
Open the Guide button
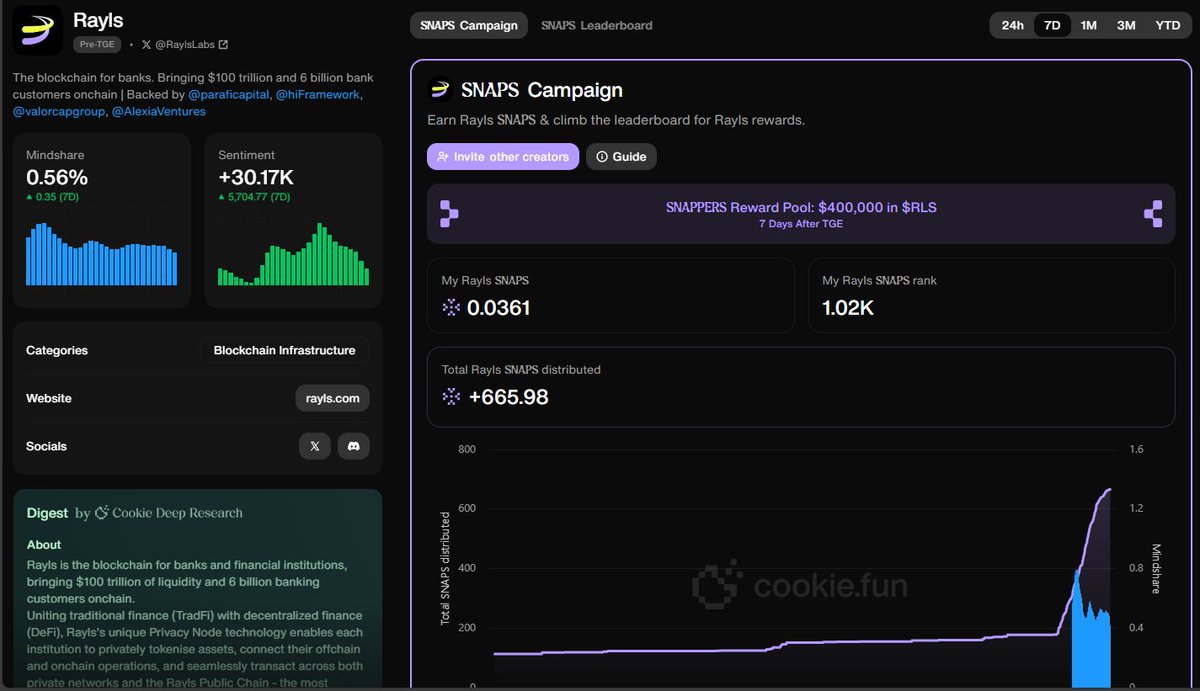(622, 157)
